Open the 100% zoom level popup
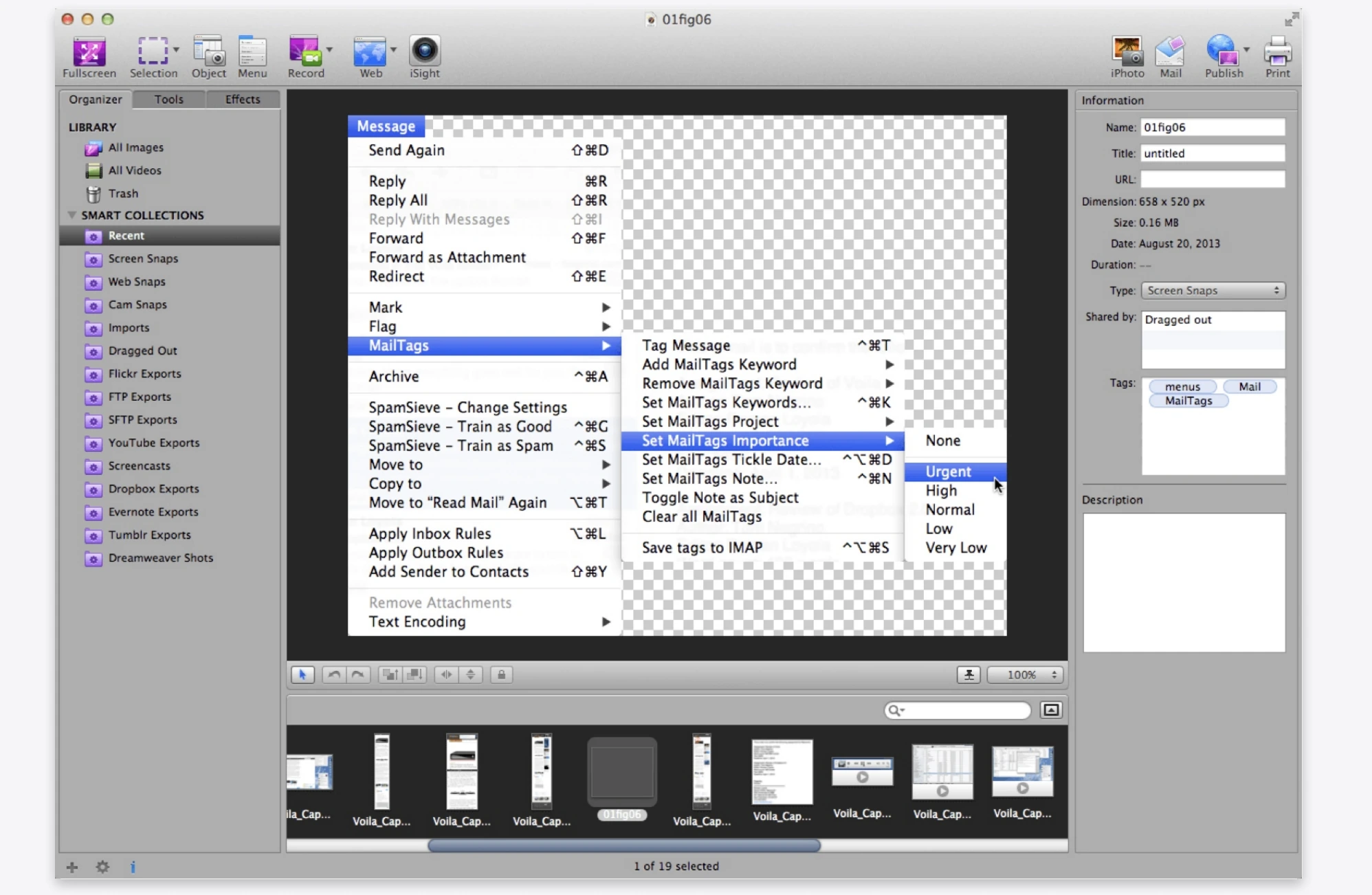The image size is (1372, 895). coord(1026,674)
